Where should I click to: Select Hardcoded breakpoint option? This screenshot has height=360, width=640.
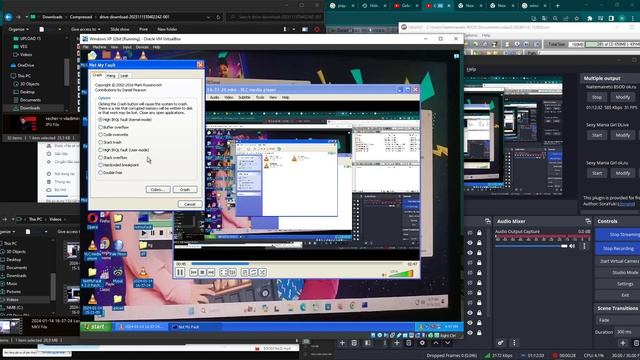click(x=119, y=165)
